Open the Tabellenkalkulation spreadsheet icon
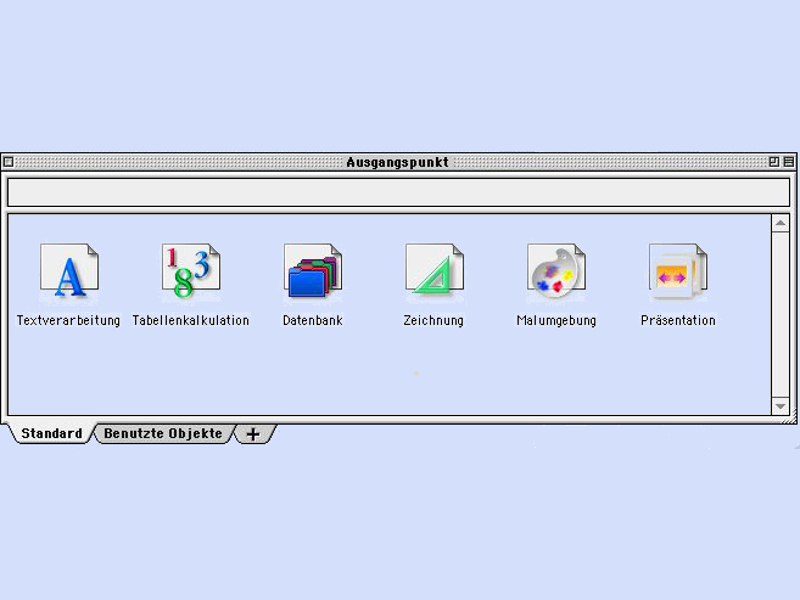This screenshot has height=600, width=800. click(190, 272)
